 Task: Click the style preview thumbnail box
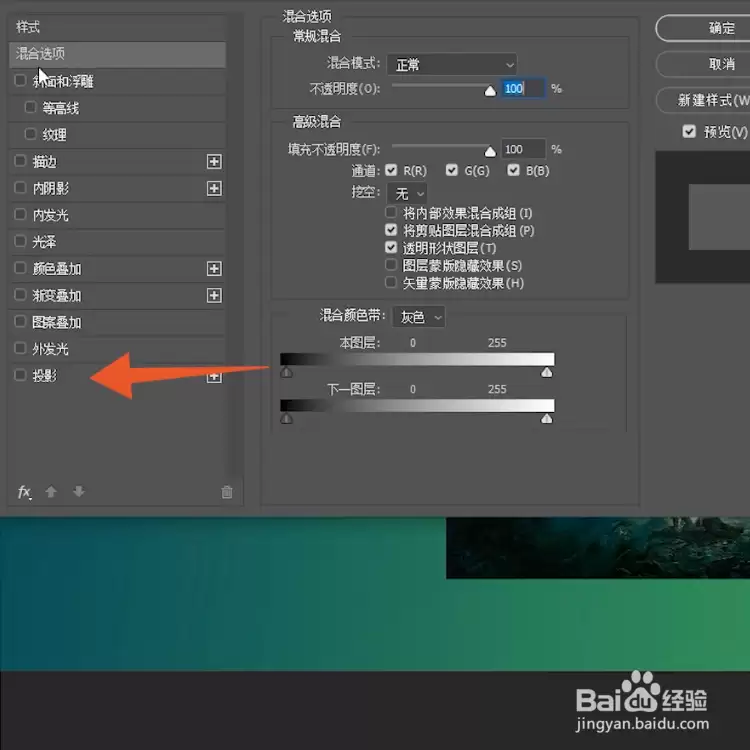click(x=702, y=217)
